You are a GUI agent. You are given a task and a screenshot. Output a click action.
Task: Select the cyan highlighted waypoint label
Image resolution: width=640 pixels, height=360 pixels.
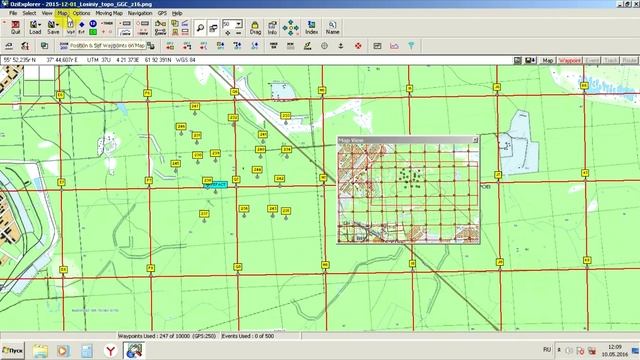point(216,185)
